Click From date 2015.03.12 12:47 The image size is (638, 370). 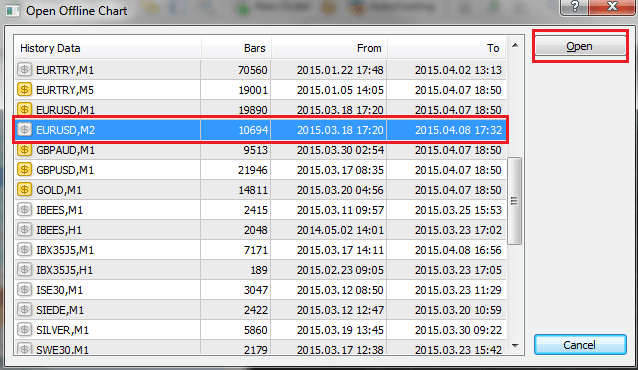tap(340, 310)
